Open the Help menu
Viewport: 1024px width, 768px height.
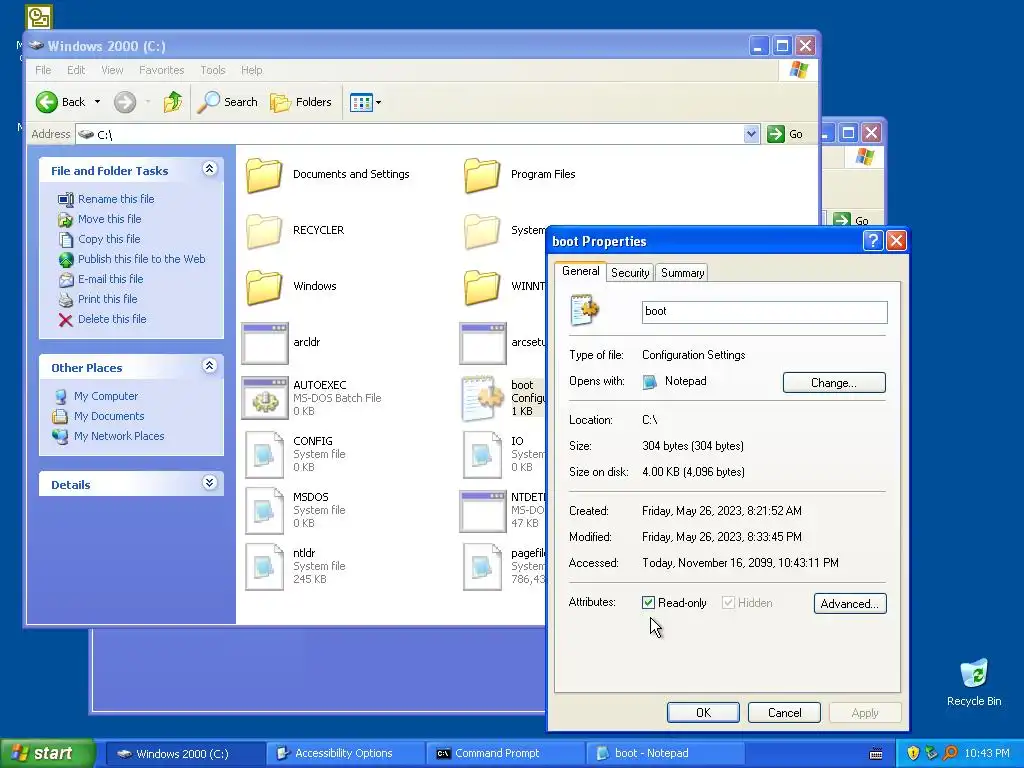pos(251,70)
